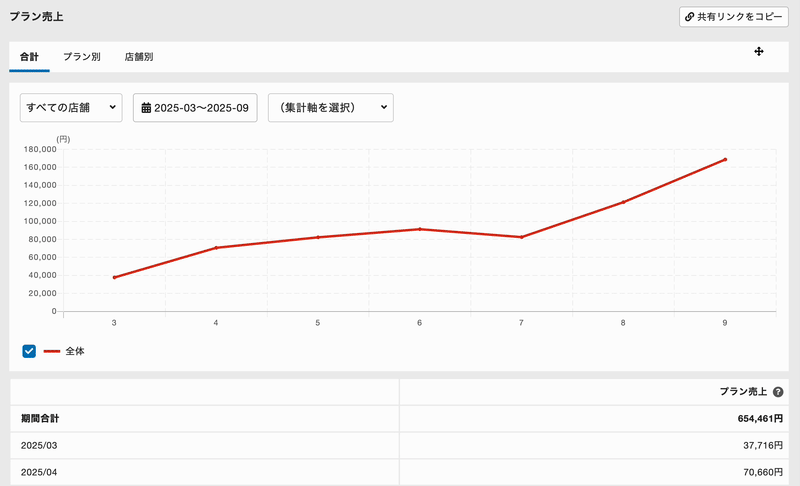Click the month 7 data point on chart

[x=521, y=237]
